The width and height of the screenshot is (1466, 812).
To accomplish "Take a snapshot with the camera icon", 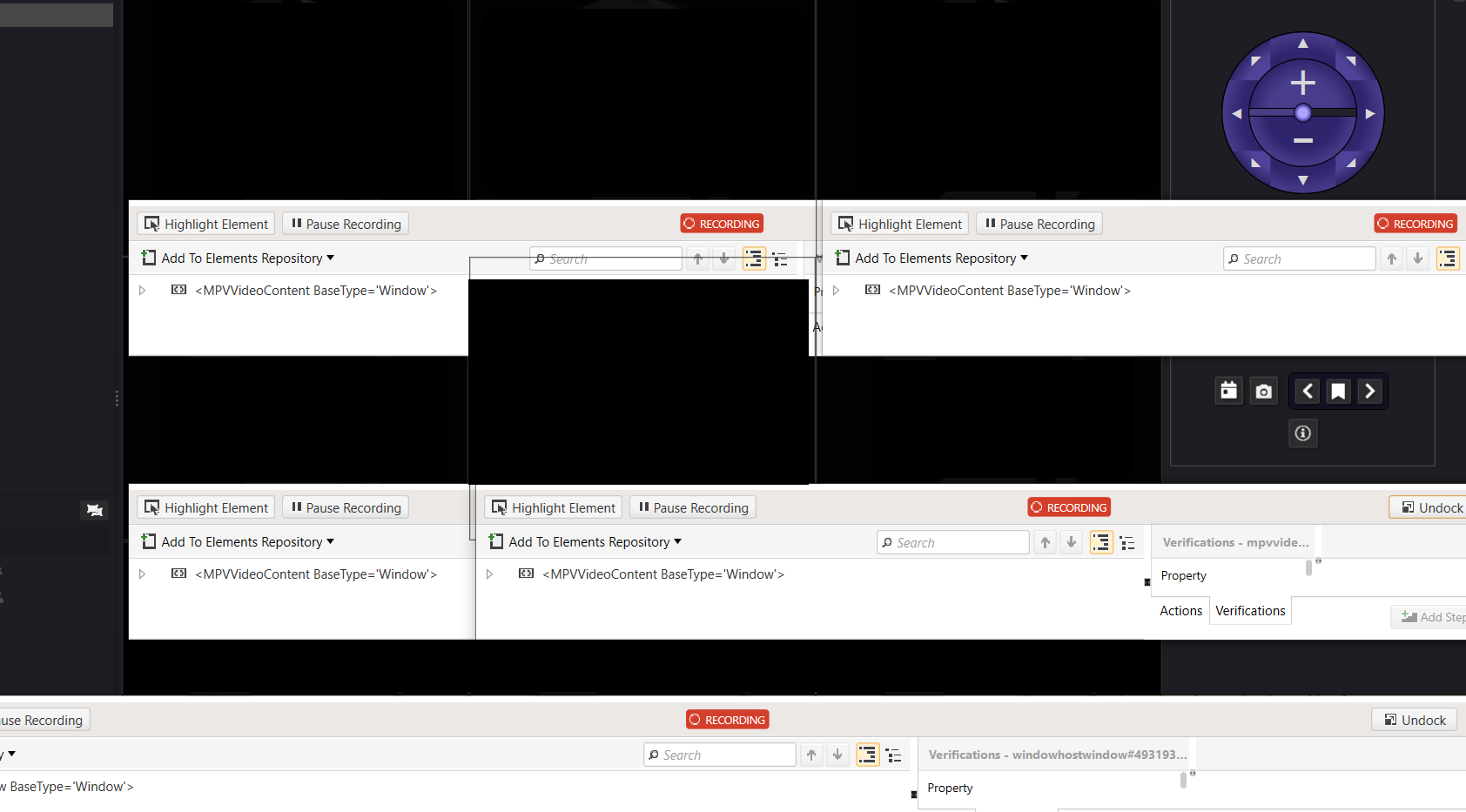I will pyautogui.click(x=1263, y=392).
